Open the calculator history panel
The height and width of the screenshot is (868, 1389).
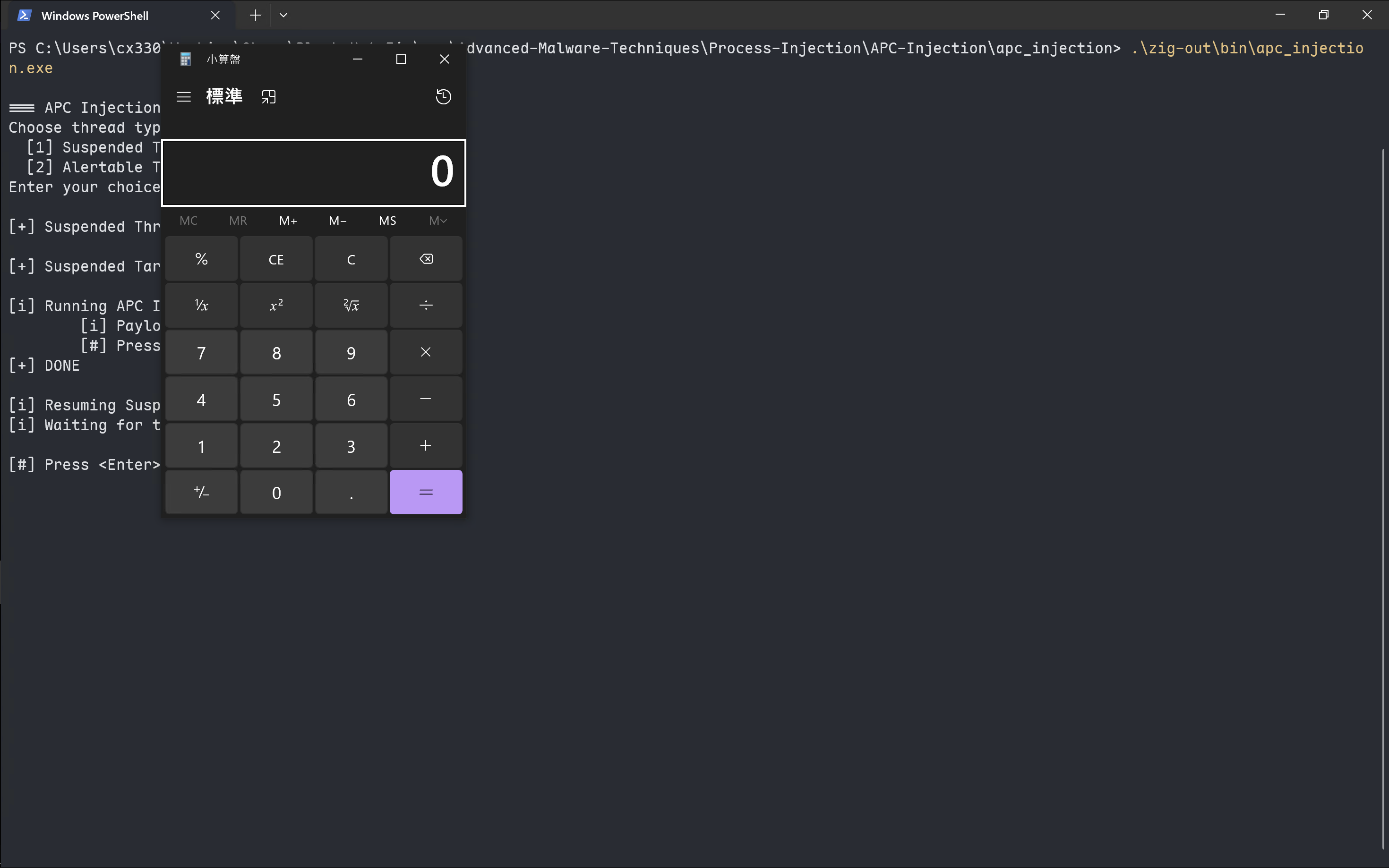coord(443,97)
